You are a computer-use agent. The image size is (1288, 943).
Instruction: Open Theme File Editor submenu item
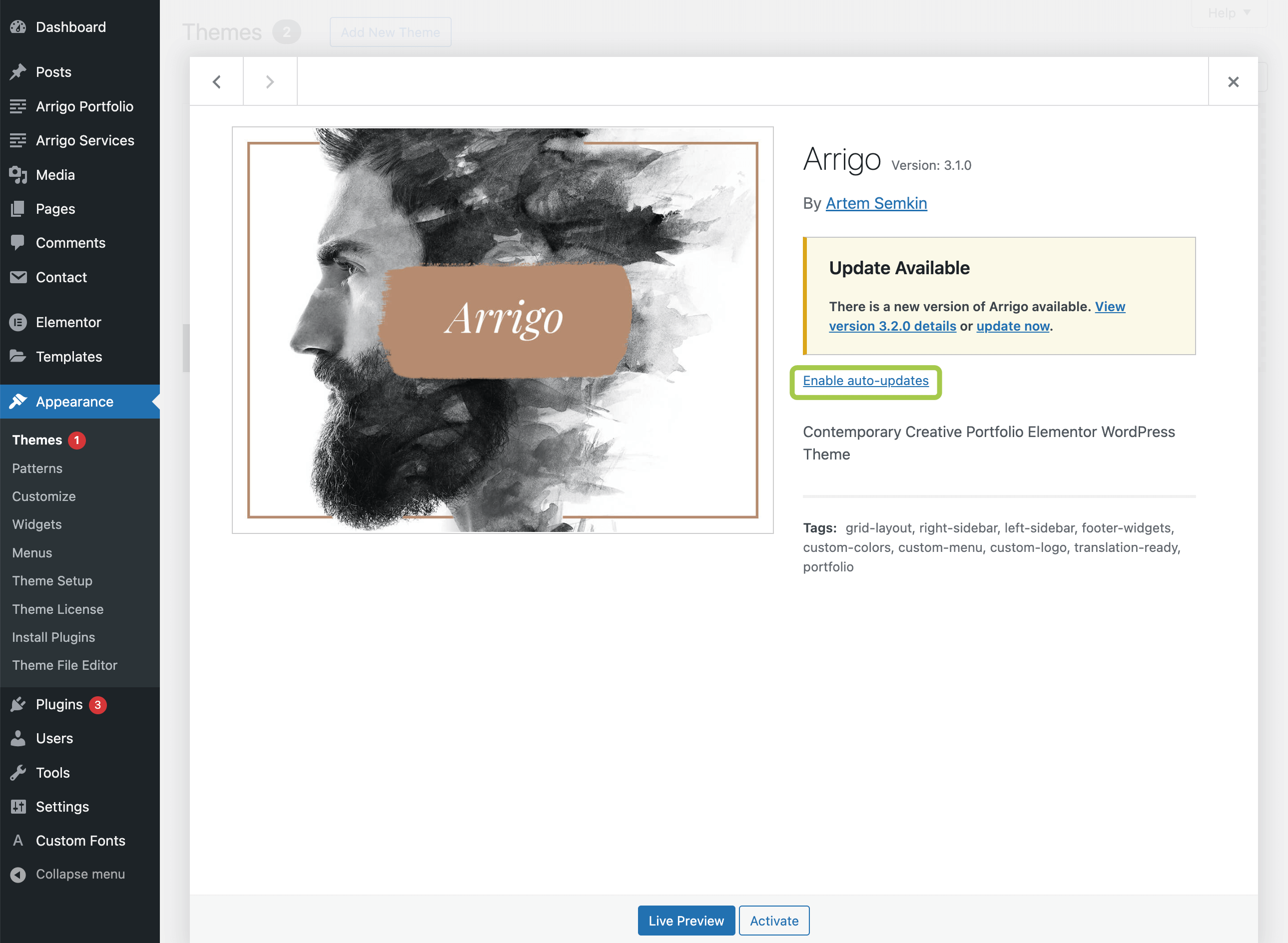click(x=64, y=665)
